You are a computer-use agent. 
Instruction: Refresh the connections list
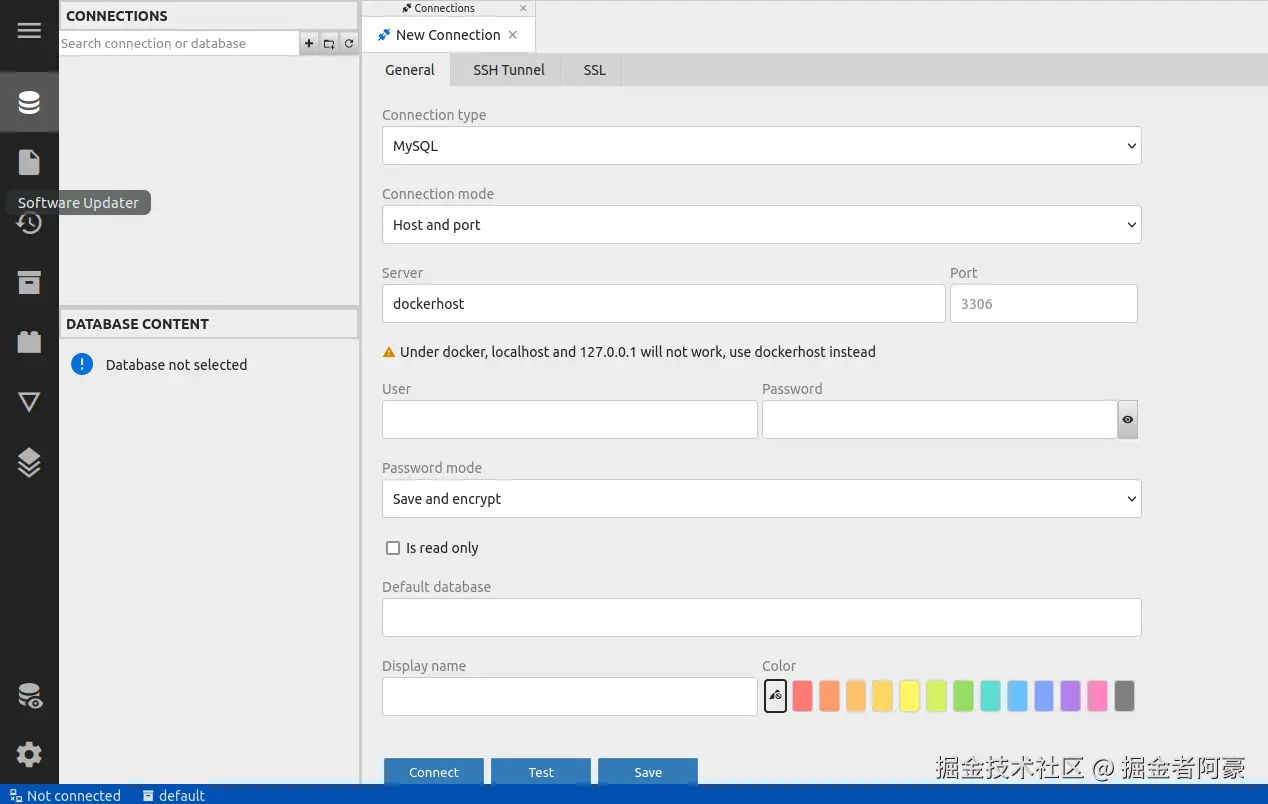click(349, 43)
